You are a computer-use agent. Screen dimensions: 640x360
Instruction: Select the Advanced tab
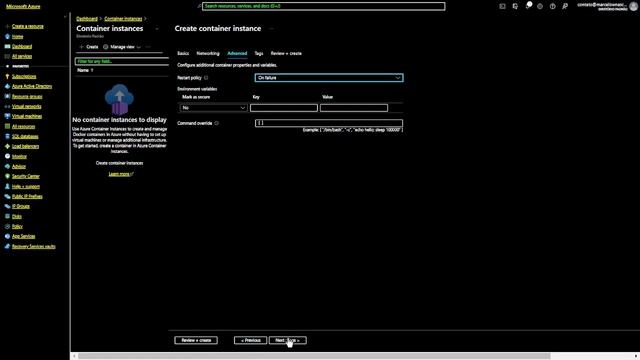[x=237, y=53]
